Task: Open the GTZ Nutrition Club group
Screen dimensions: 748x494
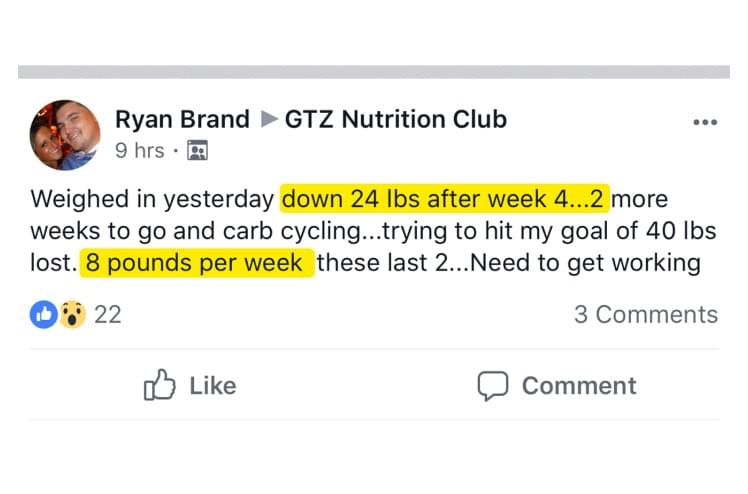Action: point(396,120)
